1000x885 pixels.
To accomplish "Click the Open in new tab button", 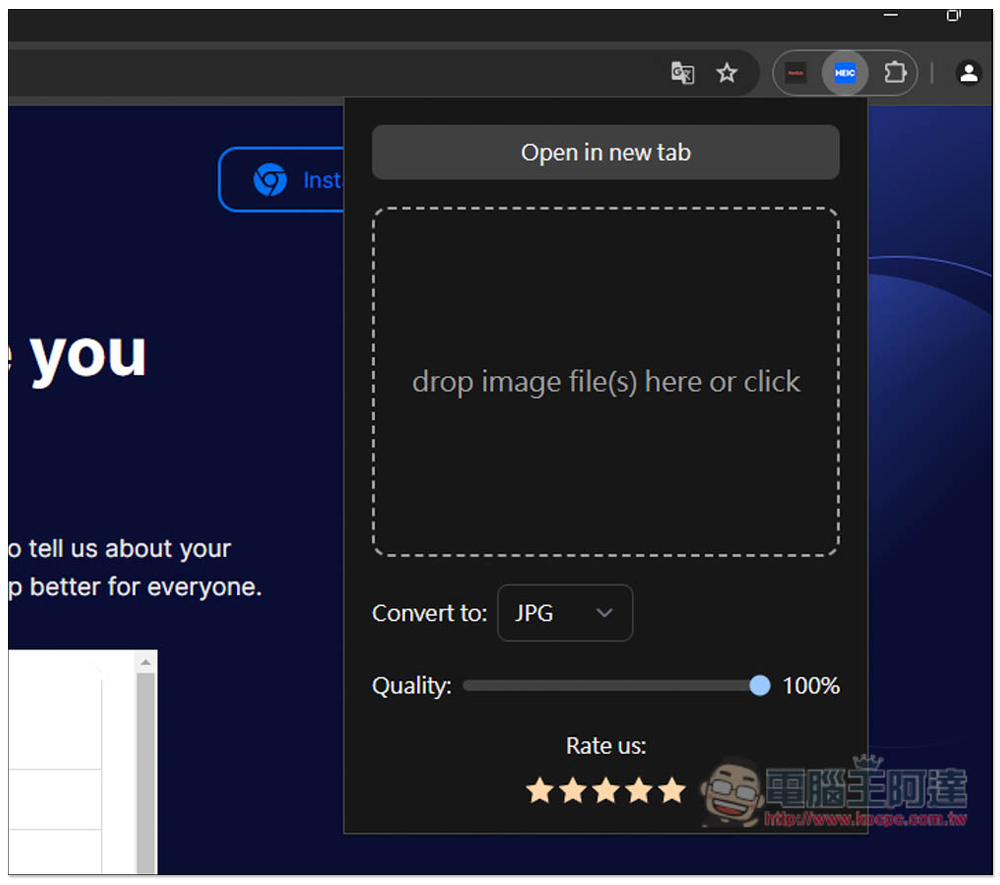I will click(x=605, y=152).
